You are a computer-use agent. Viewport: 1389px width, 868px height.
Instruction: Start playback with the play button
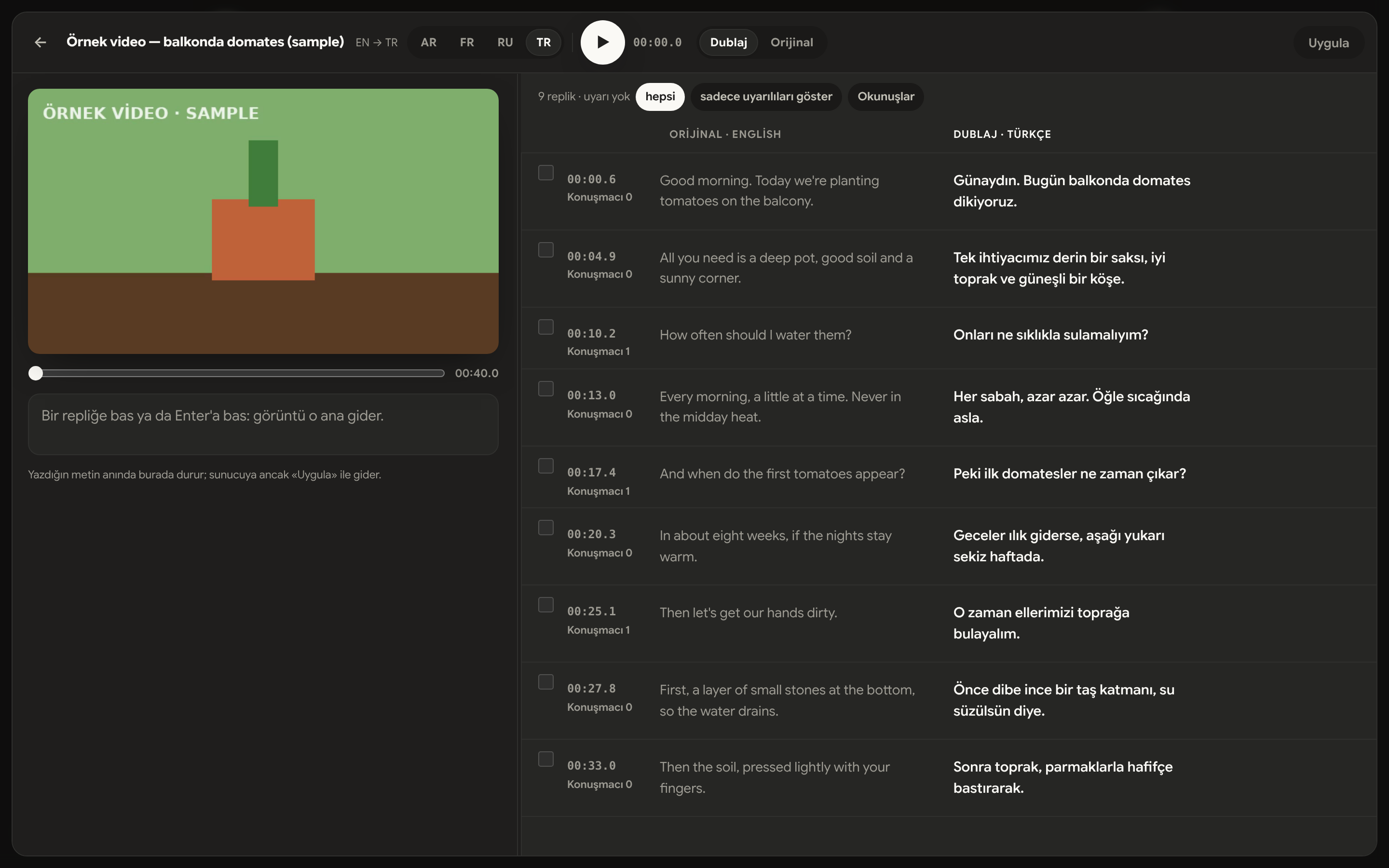pos(602,42)
